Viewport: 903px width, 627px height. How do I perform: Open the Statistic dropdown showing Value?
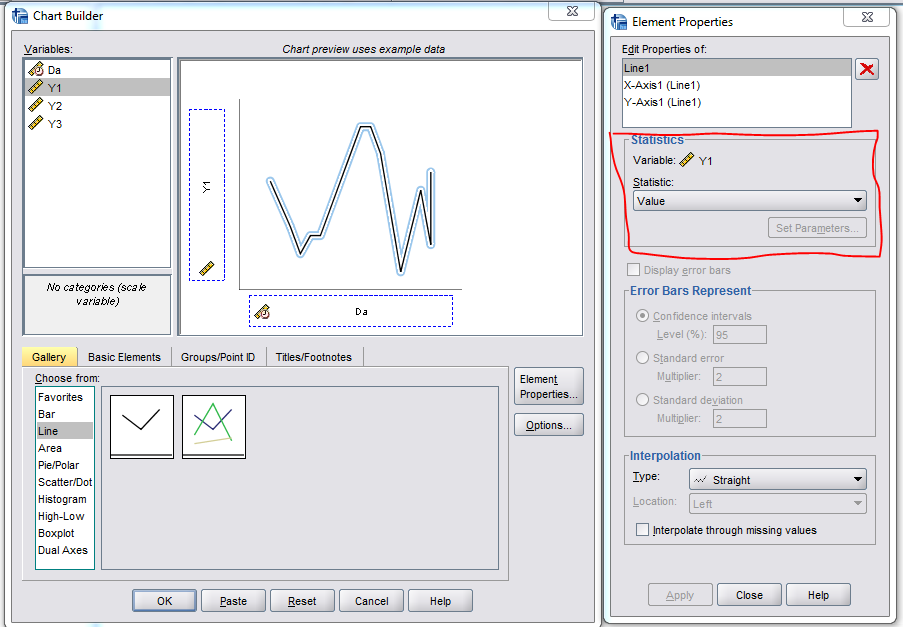(x=749, y=201)
